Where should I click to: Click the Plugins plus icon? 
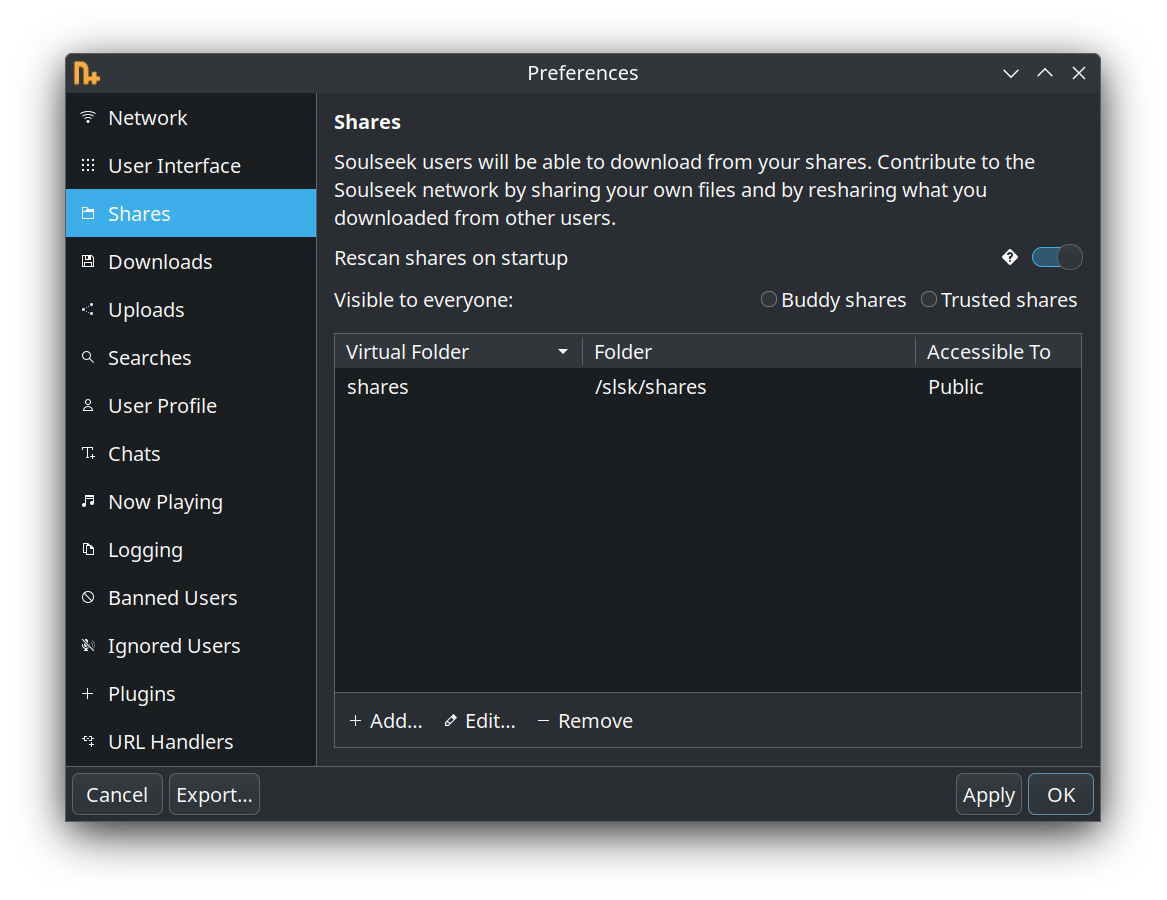88,693
